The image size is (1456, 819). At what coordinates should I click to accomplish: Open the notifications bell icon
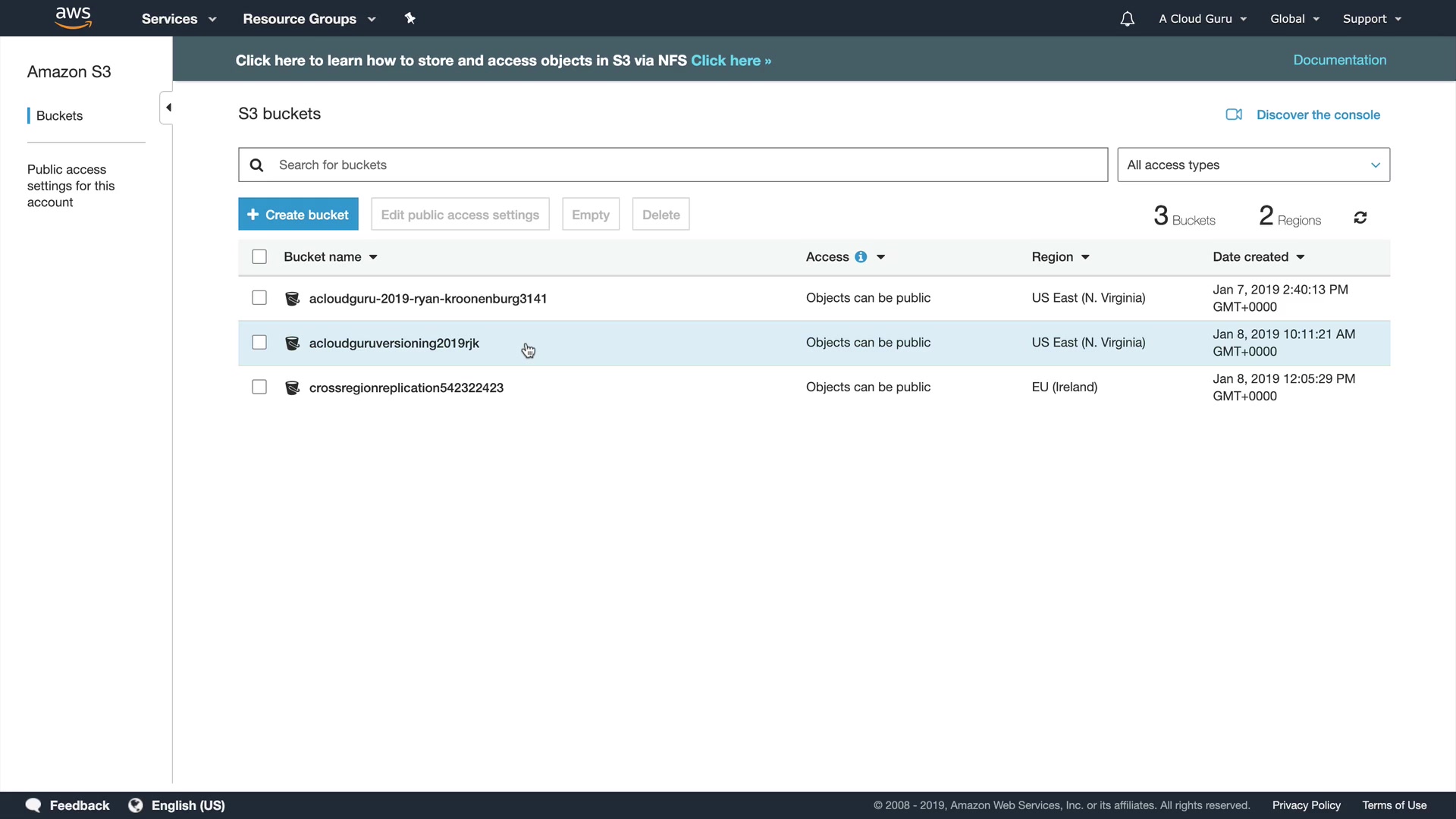click(x=1127, y=19)
